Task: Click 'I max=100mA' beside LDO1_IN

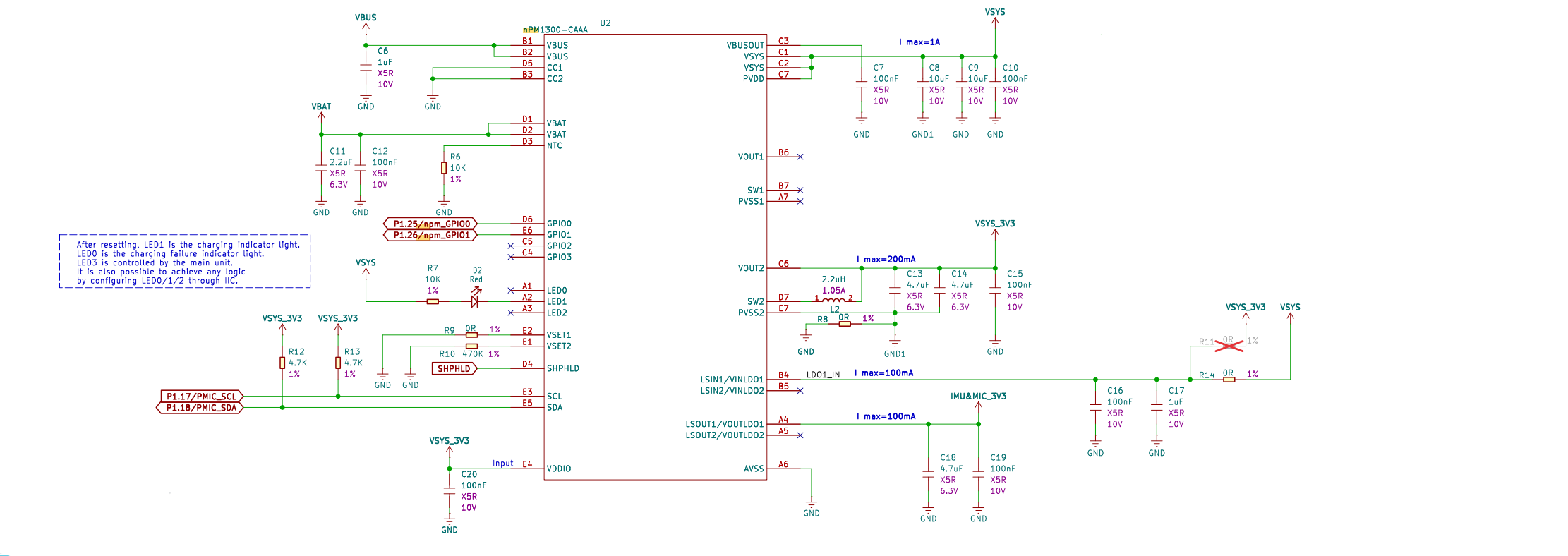Action: [x=883, y=373]
